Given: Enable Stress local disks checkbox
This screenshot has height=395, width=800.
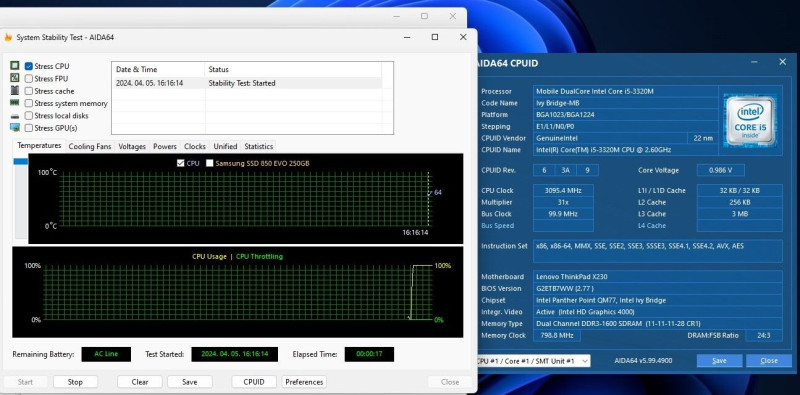Looking at the screenshot, I should [29, 116].
